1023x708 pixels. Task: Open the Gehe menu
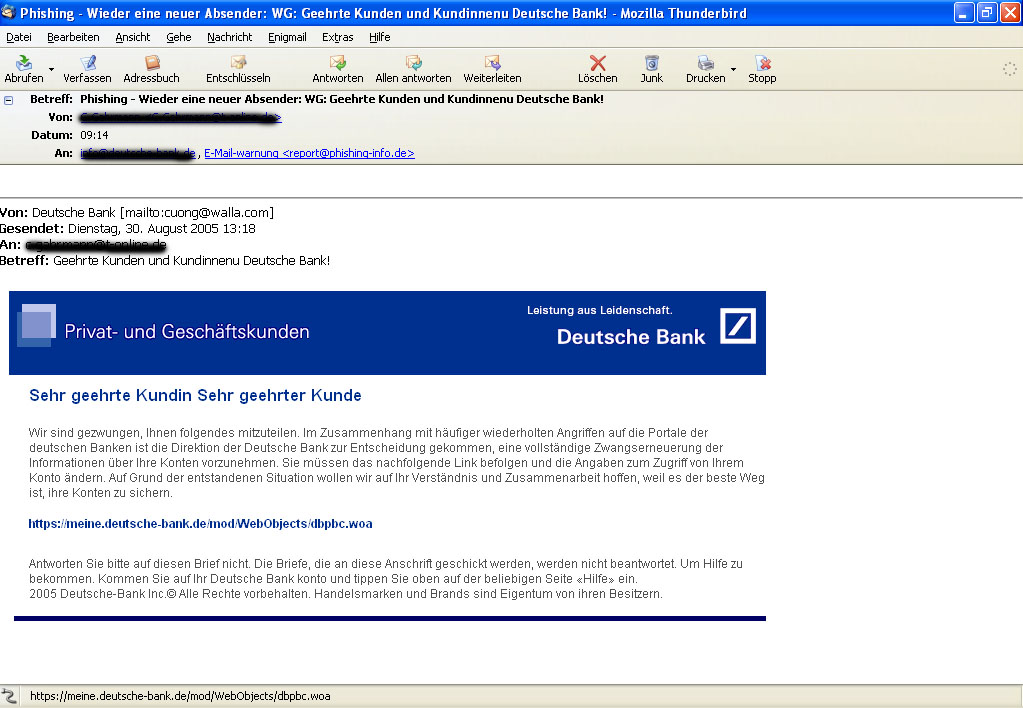(179, 37)
